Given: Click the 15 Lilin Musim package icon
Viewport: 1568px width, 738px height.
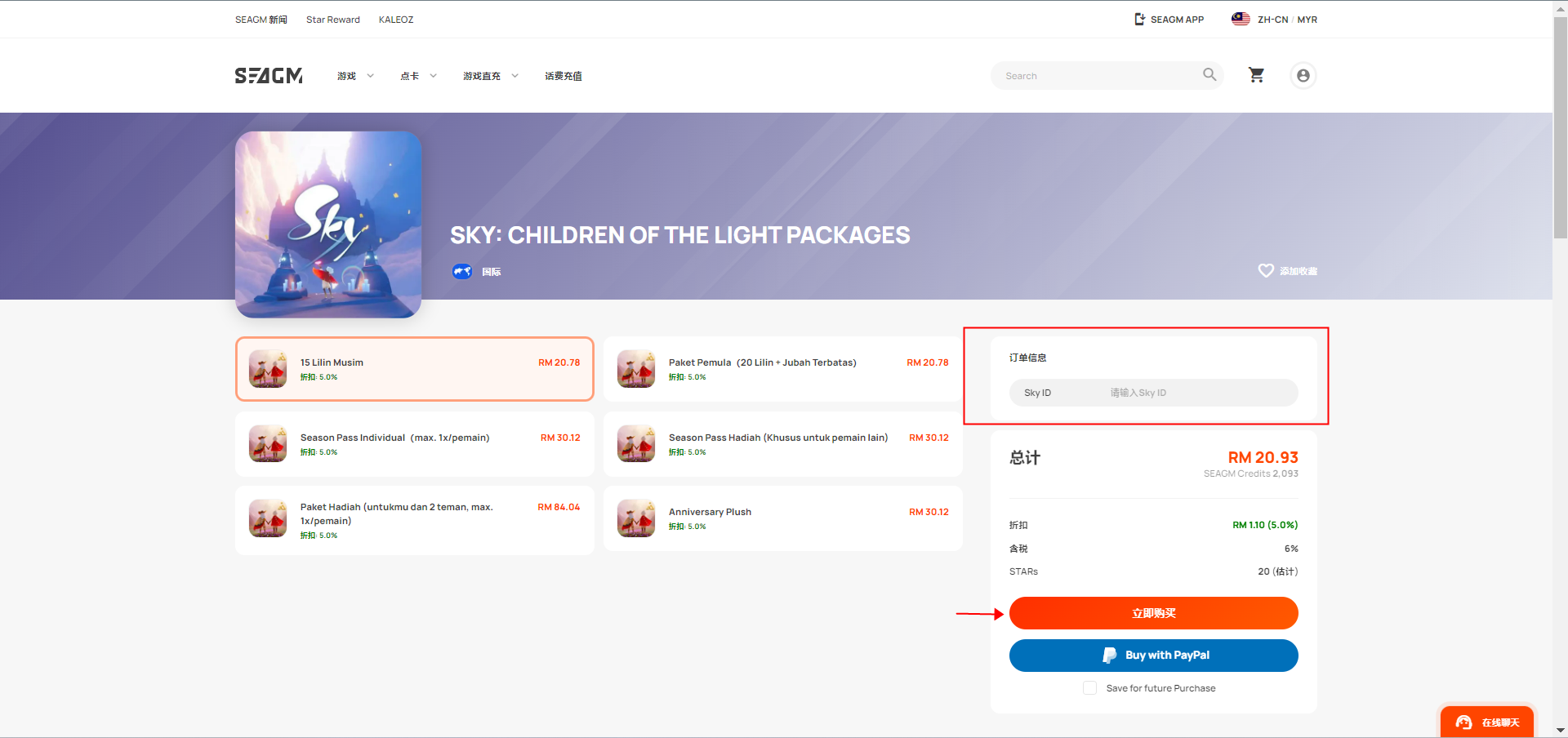Looking at the screenshot, I should pyautogui.click(x=268, y=369).
